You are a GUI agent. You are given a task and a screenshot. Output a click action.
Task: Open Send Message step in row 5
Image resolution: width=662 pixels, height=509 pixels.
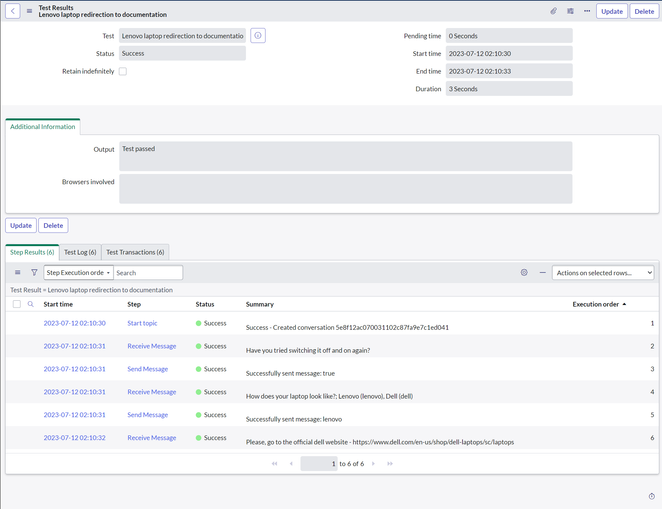pyautogui.click(x=148, y=415)
